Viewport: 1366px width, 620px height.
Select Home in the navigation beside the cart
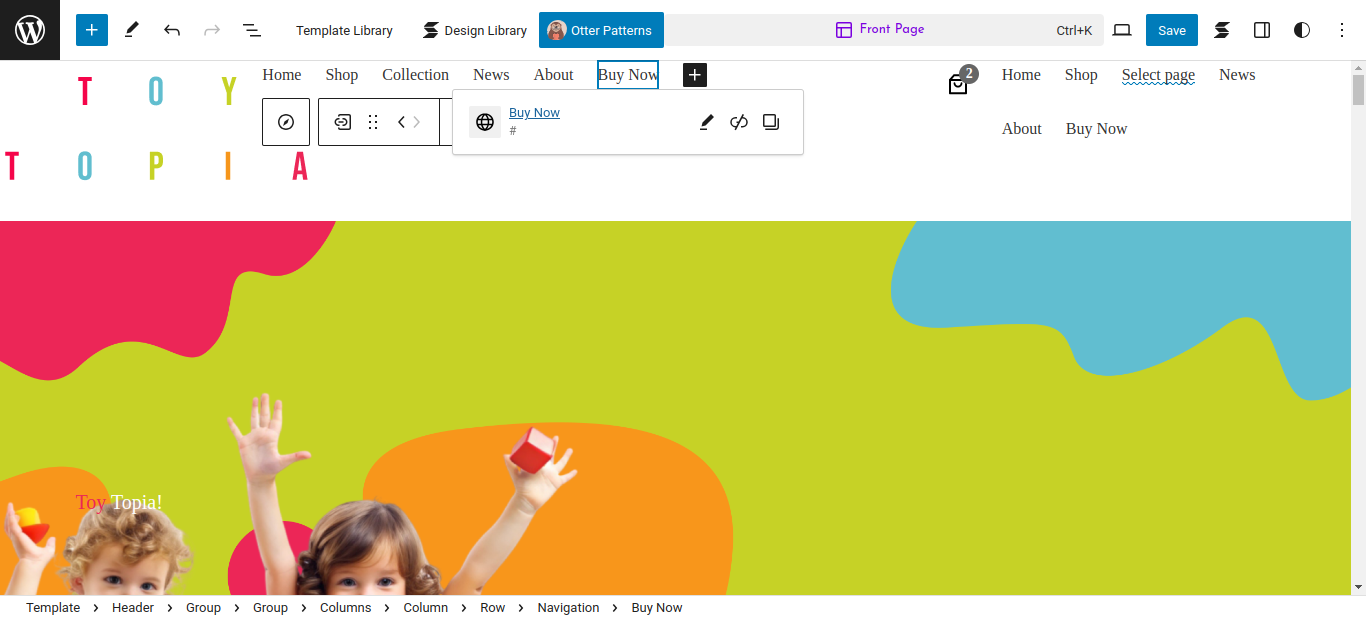coord(1021,75)
